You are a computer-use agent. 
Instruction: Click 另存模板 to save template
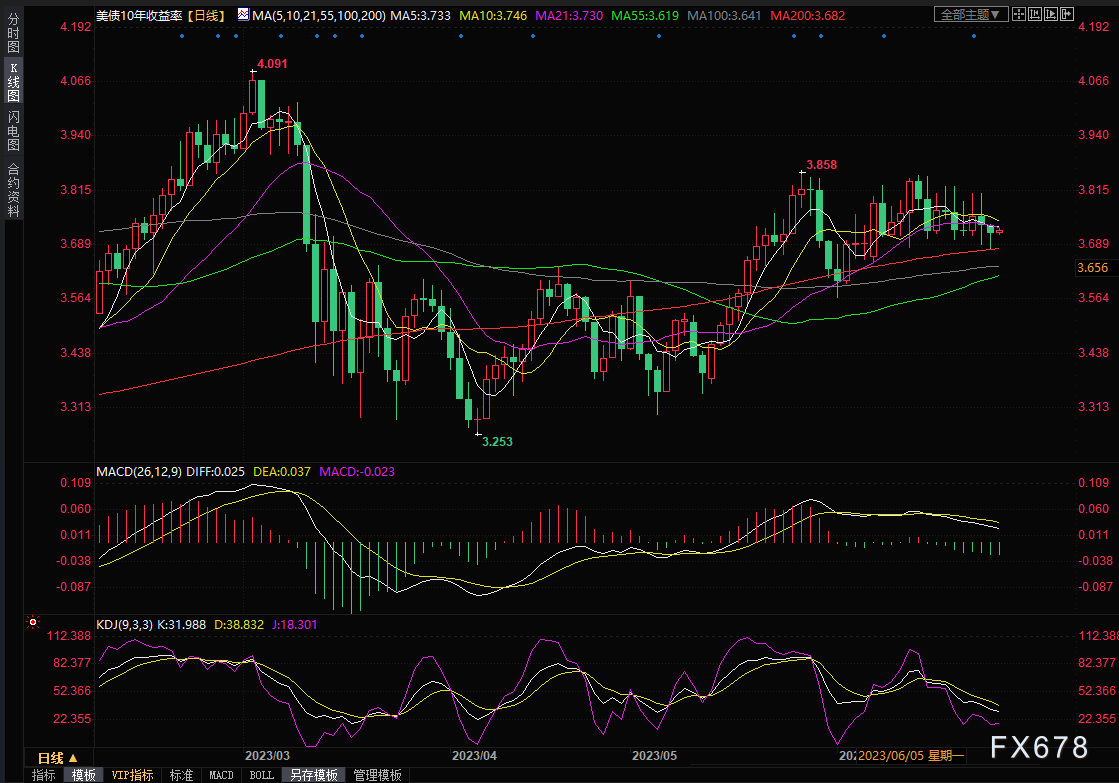point(313,775)
